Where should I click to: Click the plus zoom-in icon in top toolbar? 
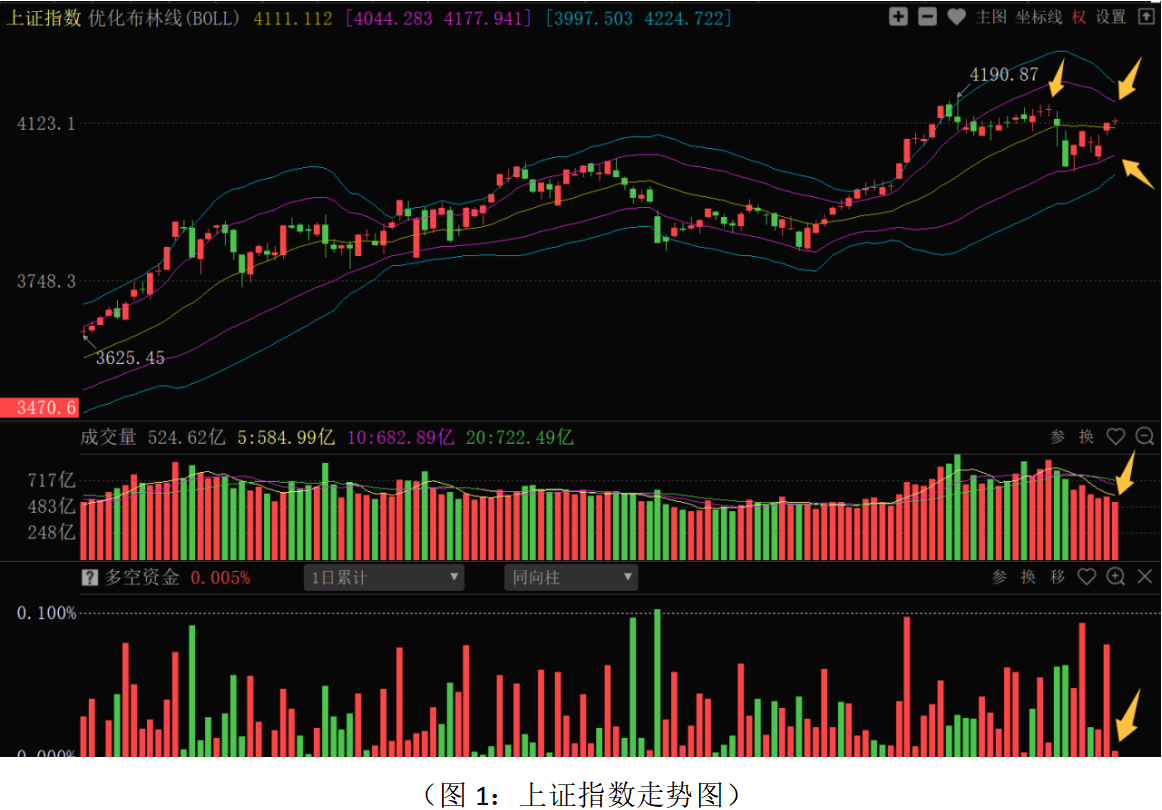point(898,17)
